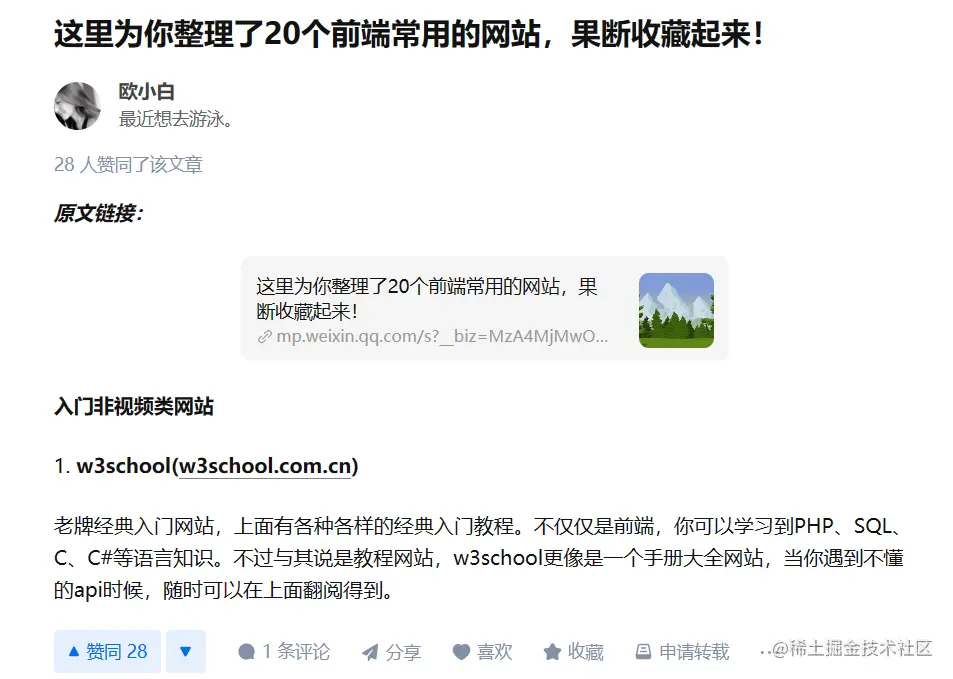Click author avatar of 欧小白
The image size is (953, 679).
coord(77,106)
